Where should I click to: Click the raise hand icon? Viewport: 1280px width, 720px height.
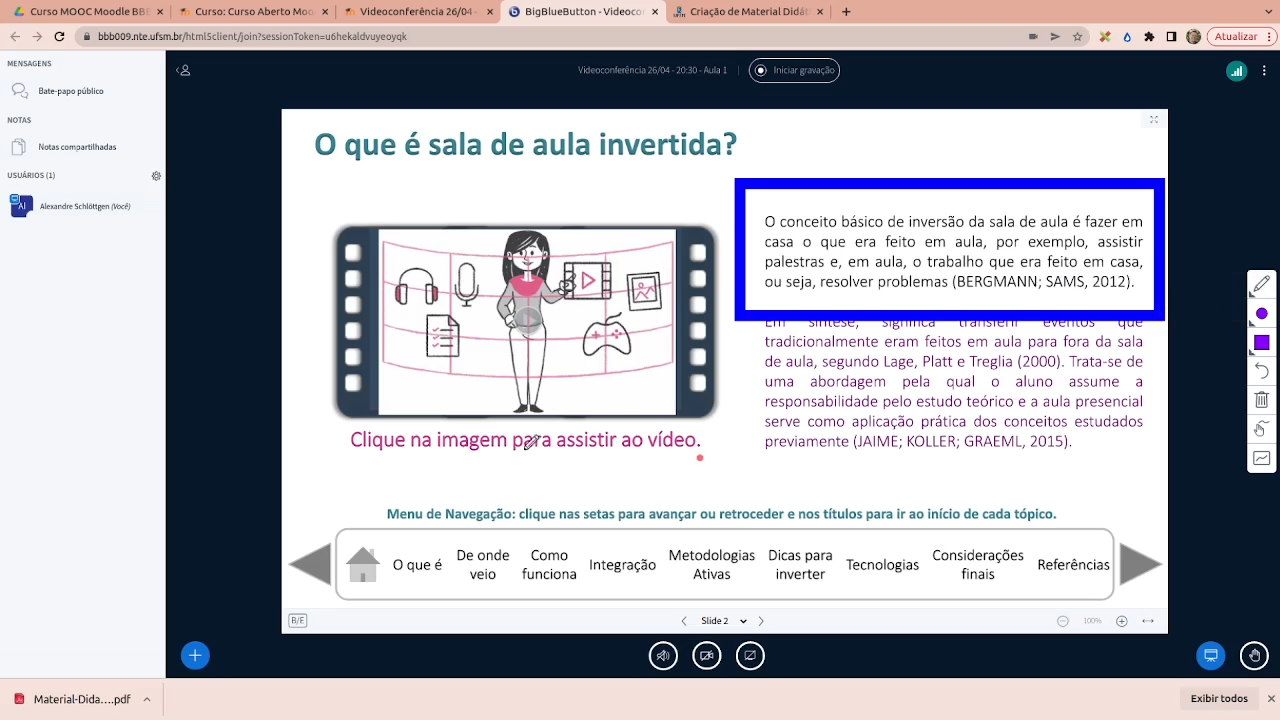click(1254, 656)
